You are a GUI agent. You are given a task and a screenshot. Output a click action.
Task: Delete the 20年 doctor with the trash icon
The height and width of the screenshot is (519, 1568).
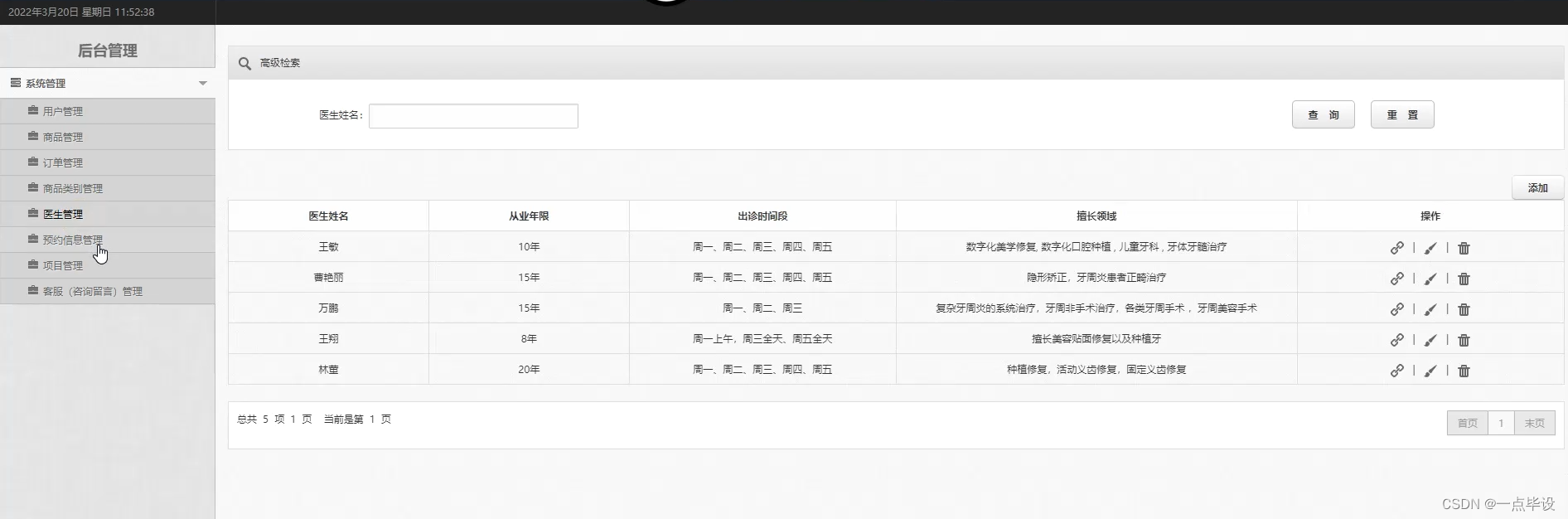(x=1464, y=371)
